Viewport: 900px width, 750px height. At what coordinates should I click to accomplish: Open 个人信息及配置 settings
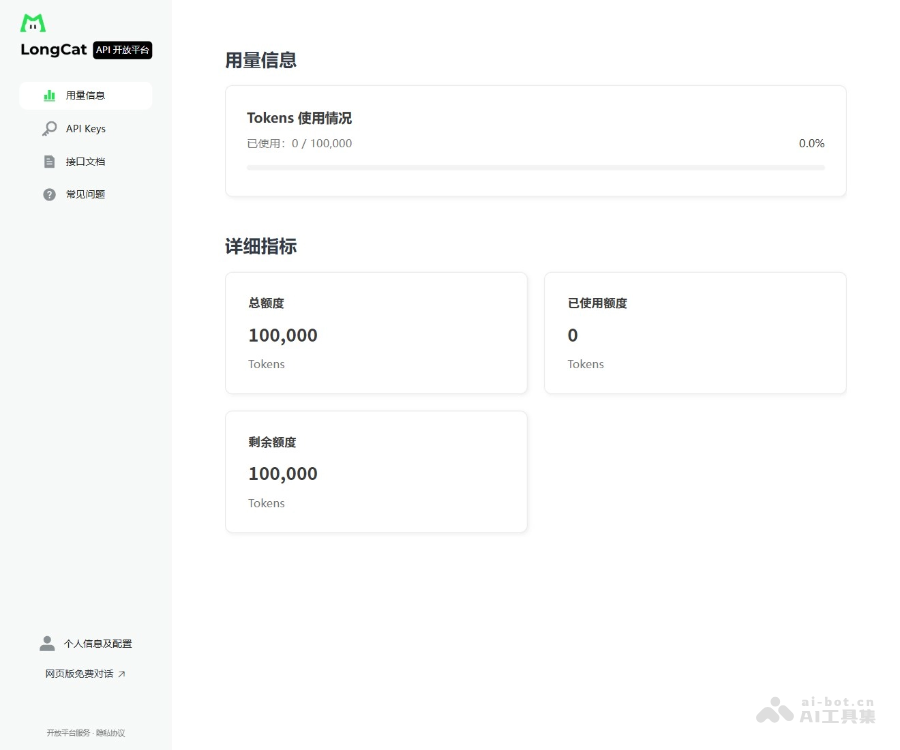tap(97, 644)
